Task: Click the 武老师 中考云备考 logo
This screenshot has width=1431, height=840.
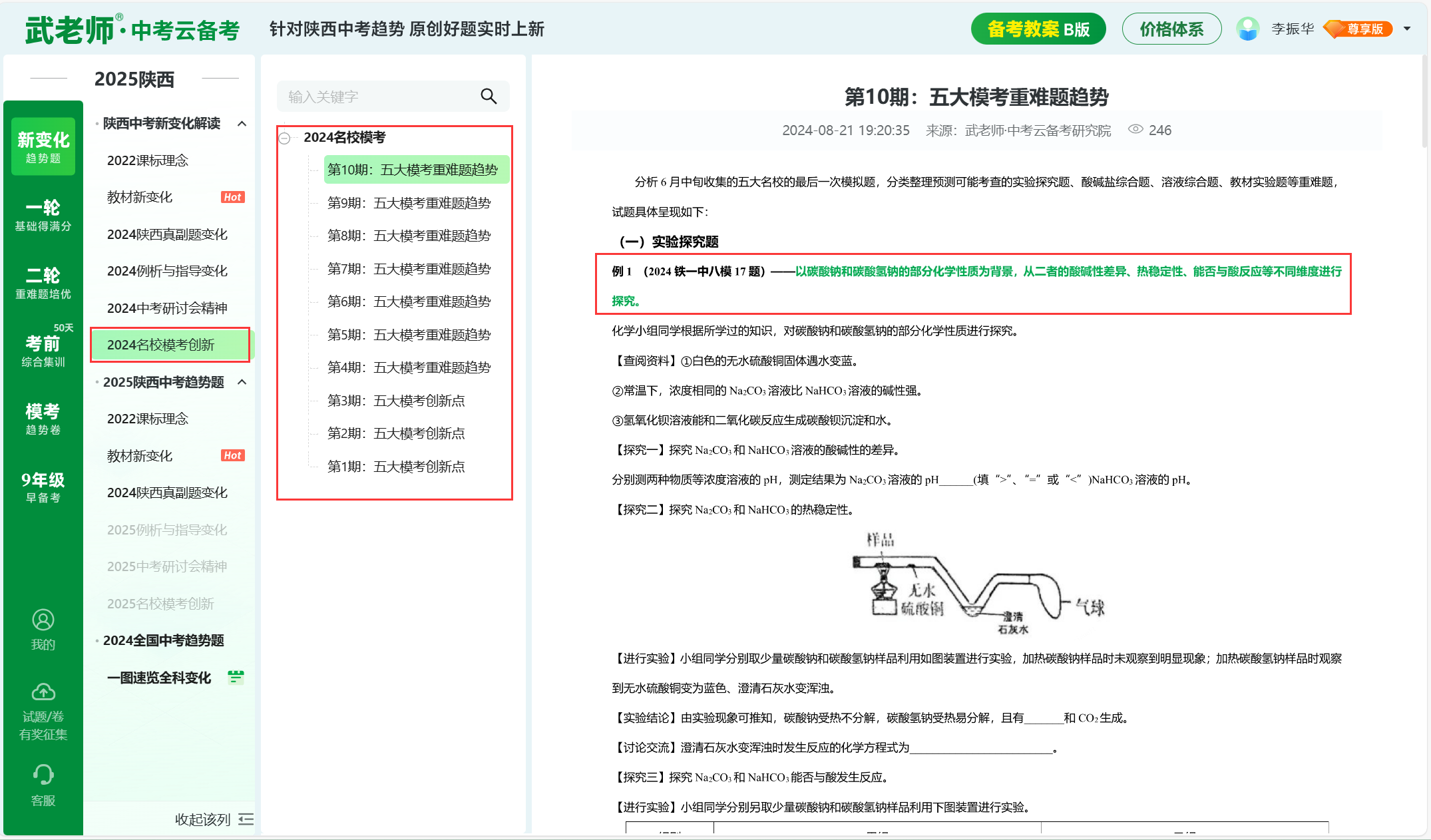Action: point(132,29)
